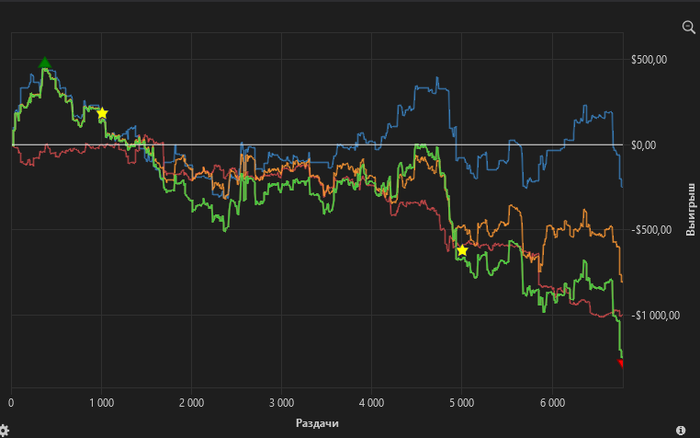Click the yellow star near 1 000 hands

pos(102,113)
